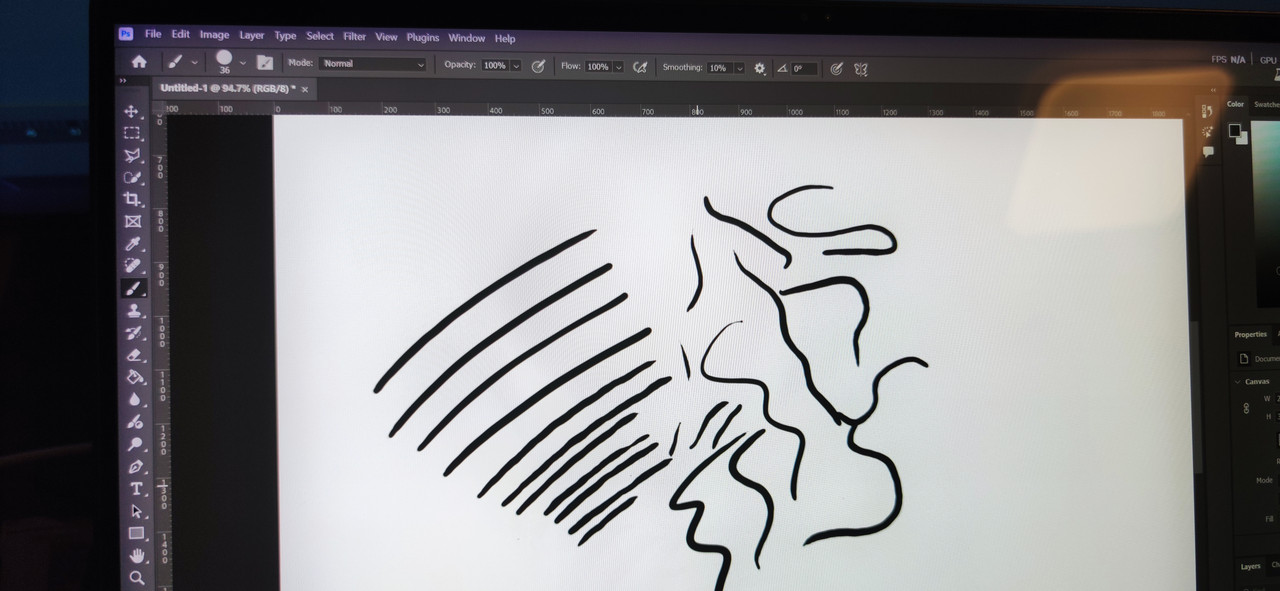
Task: Open the Plugins menu
Action: (422, 37)
